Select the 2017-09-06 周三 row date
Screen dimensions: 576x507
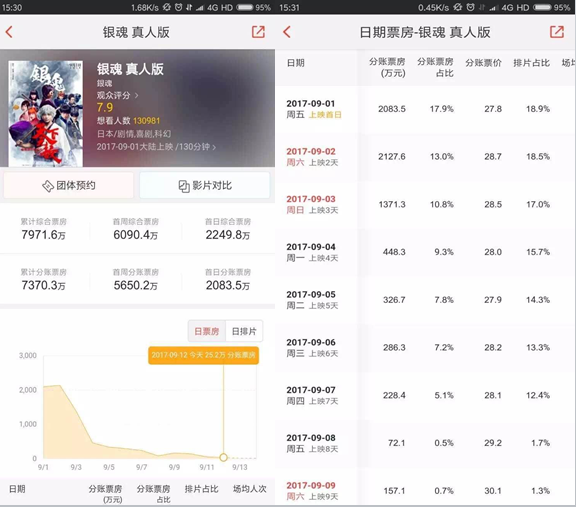click(312, 348)
